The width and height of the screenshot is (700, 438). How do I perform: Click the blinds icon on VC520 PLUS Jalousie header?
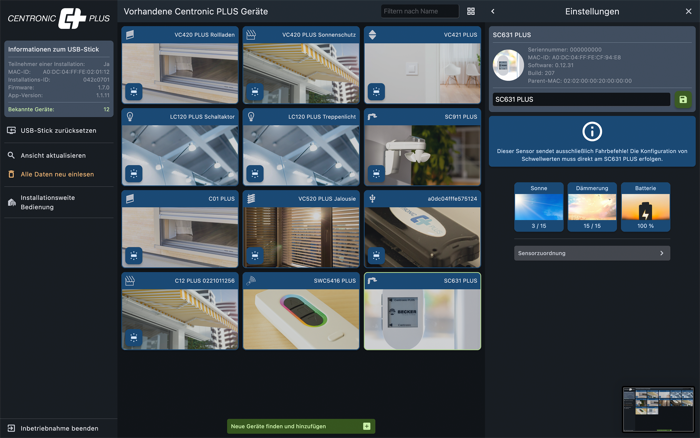tap(251, 199)
